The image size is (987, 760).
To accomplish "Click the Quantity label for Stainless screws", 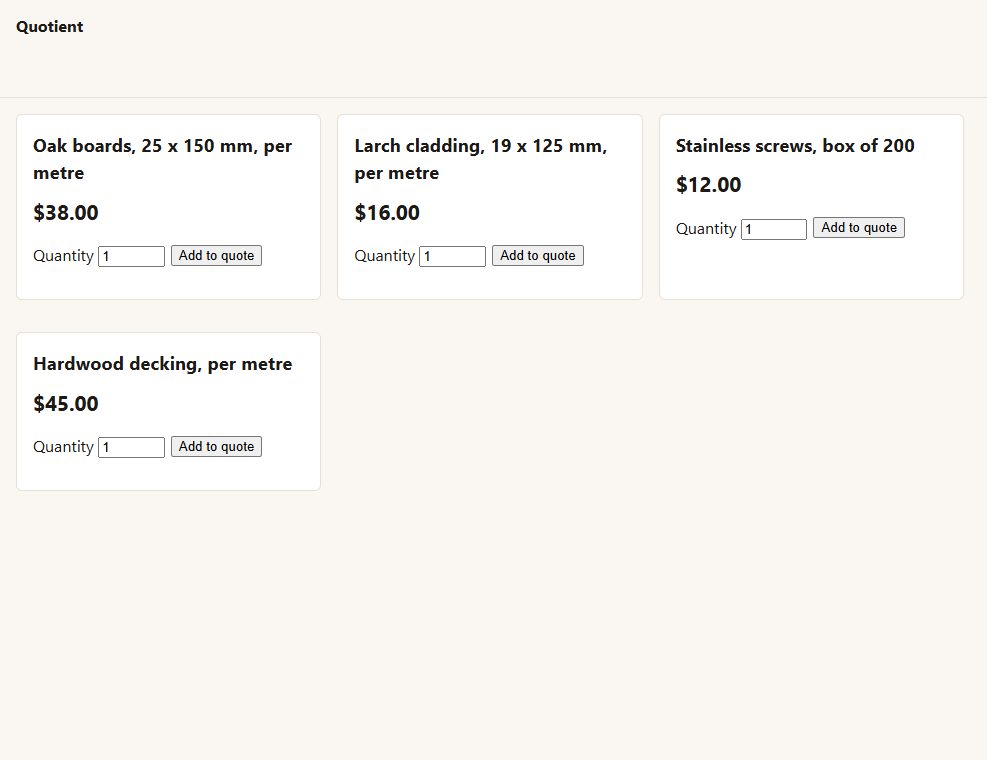I will (x=706, y=229).
